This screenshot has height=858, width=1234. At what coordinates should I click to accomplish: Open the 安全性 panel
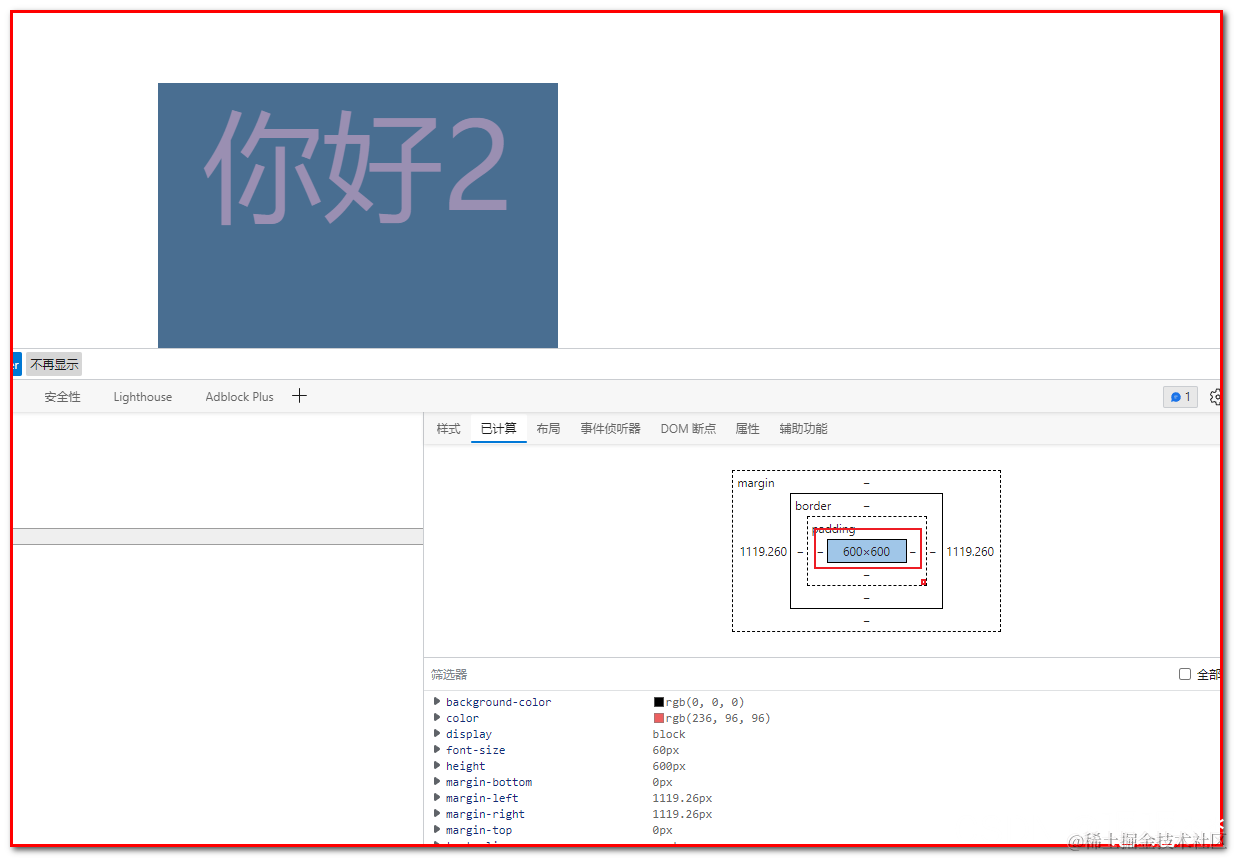[62, 396]
